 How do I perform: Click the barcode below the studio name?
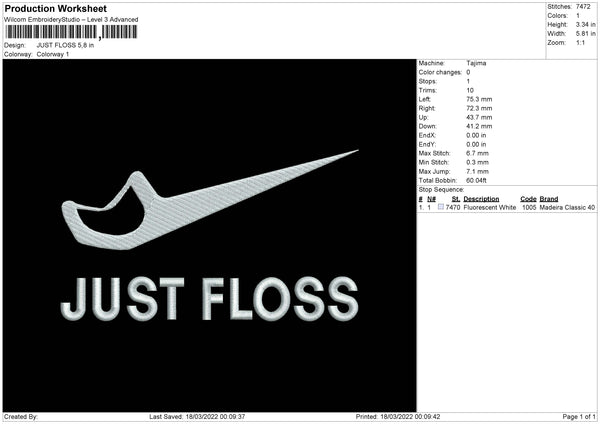(x=70, y=32)
